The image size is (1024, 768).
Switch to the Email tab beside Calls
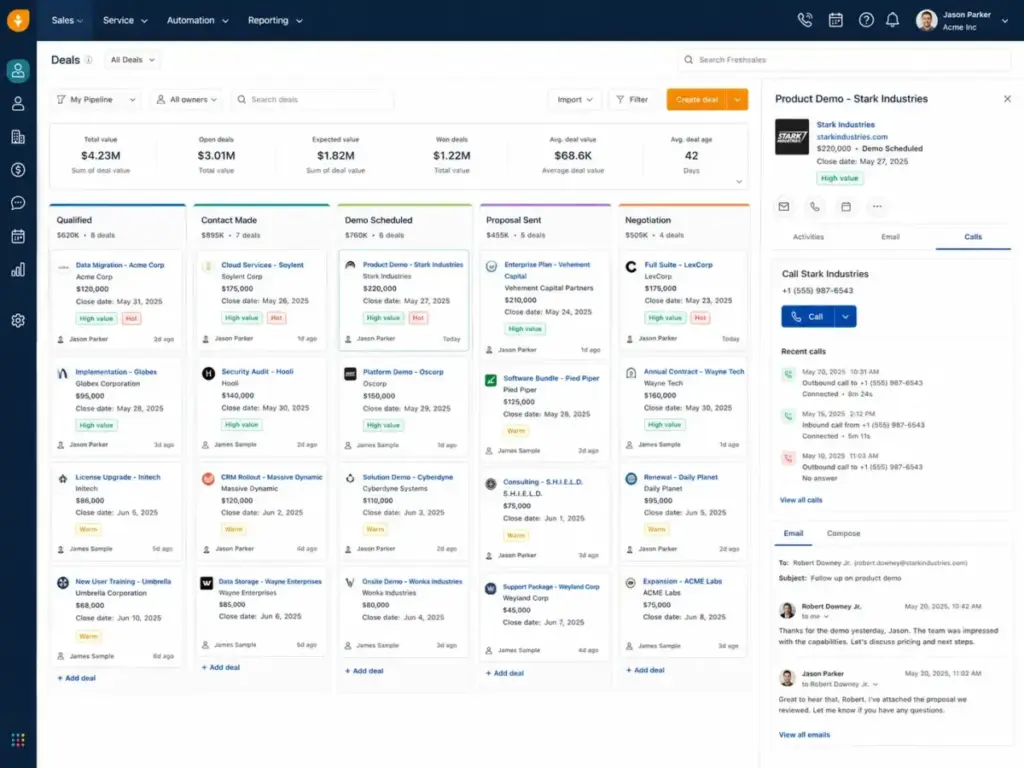(x=890, y=237)
